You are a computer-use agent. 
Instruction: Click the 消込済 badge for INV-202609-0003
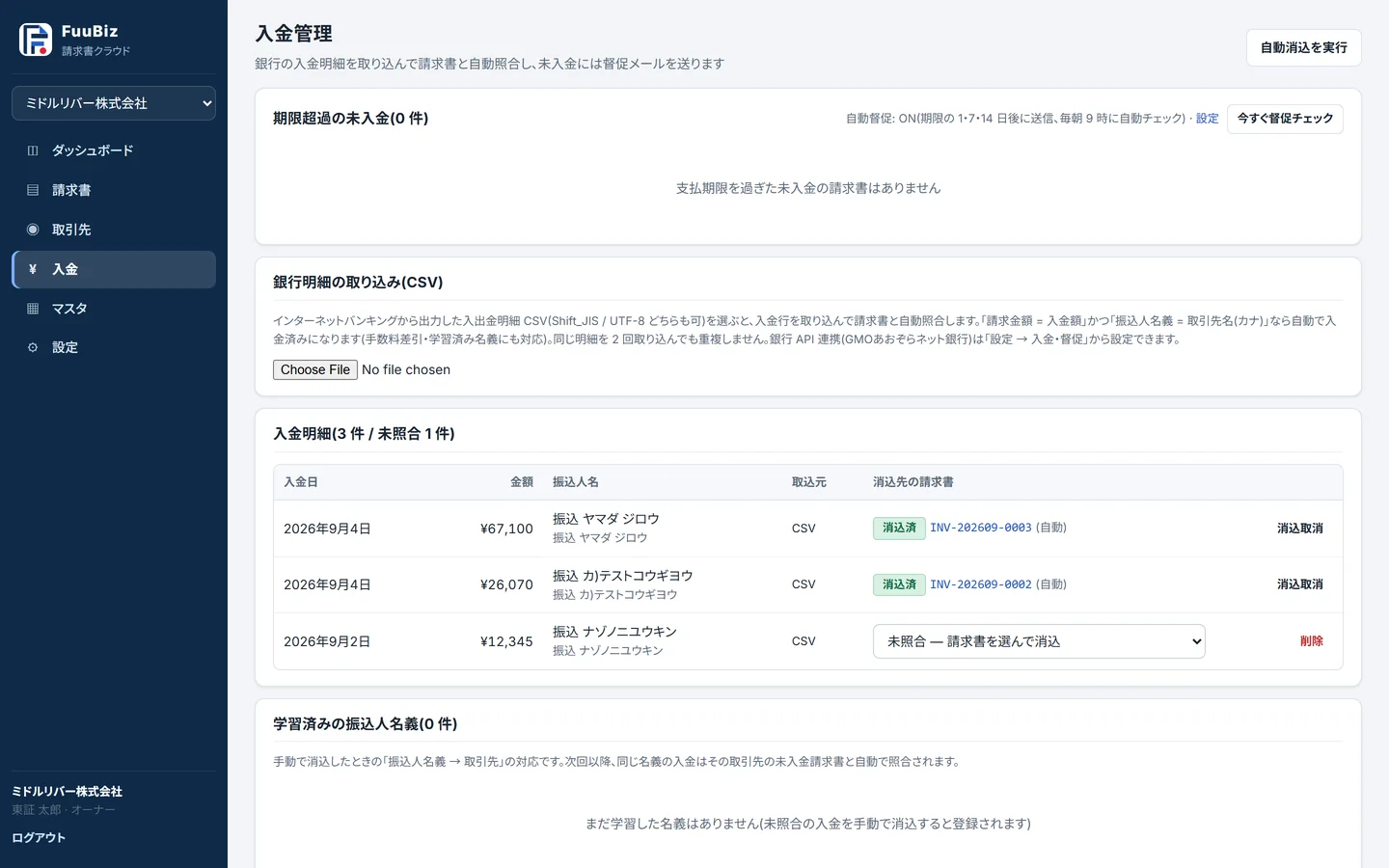(899, 528)
